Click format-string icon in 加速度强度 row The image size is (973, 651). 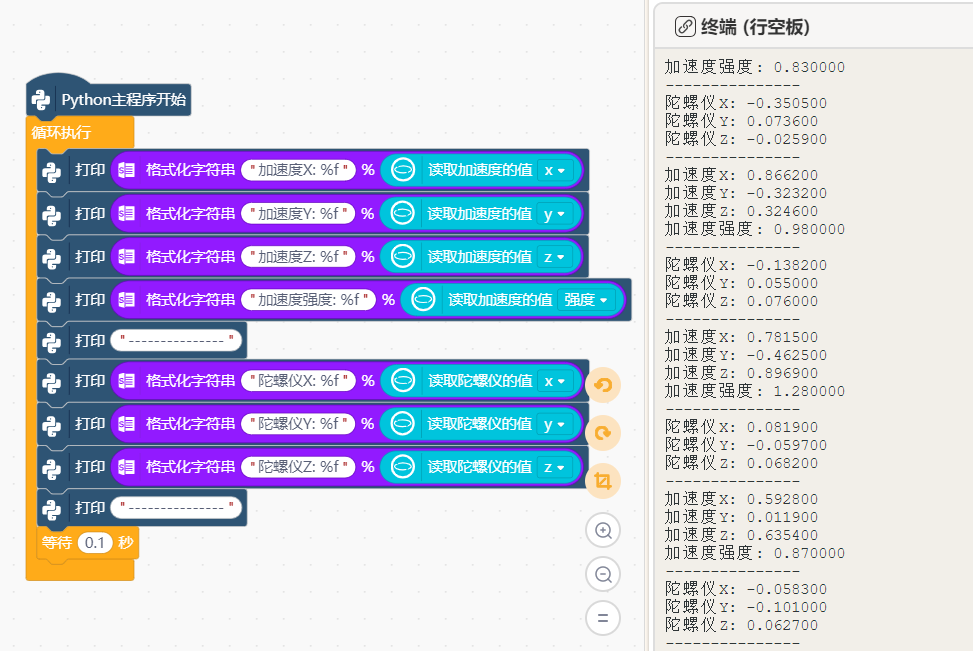tap(127, 300)
